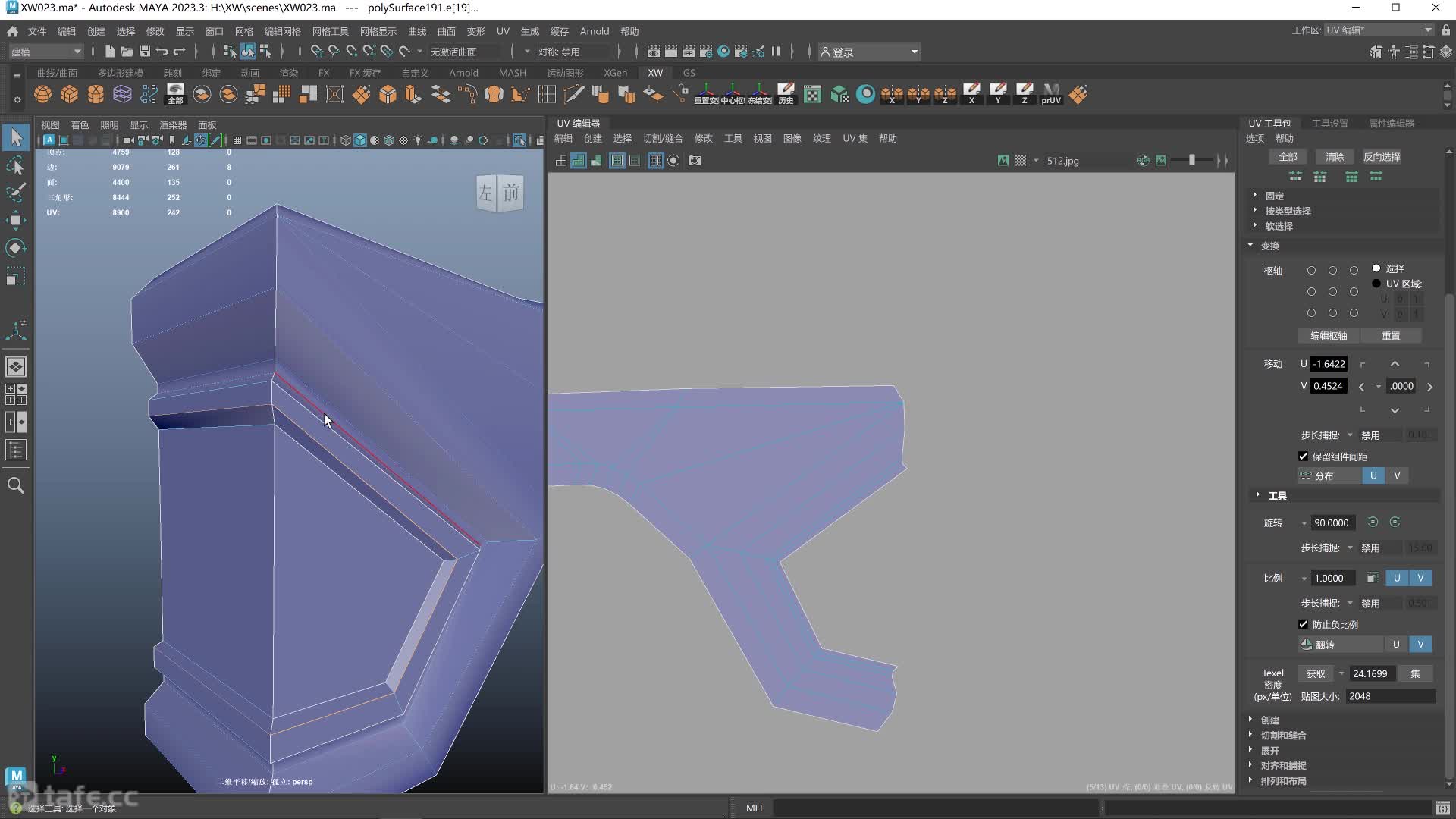This screenshot has height=819, width=1456.
Task: Click the U move value field
Action: pos(1329,364)
